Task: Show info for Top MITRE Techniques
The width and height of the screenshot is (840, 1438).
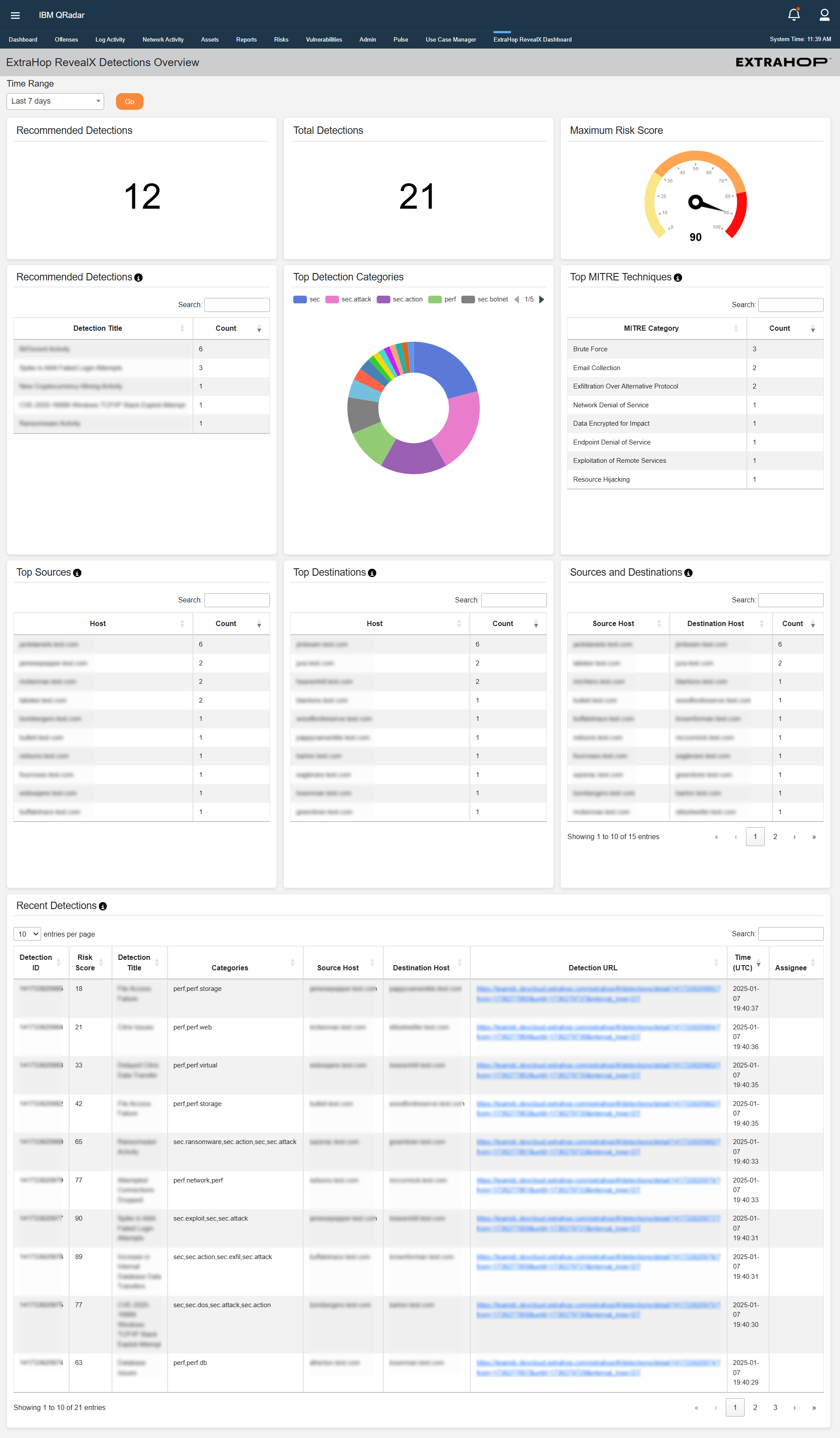Action: pyautogui.click(x=677, y=278)
